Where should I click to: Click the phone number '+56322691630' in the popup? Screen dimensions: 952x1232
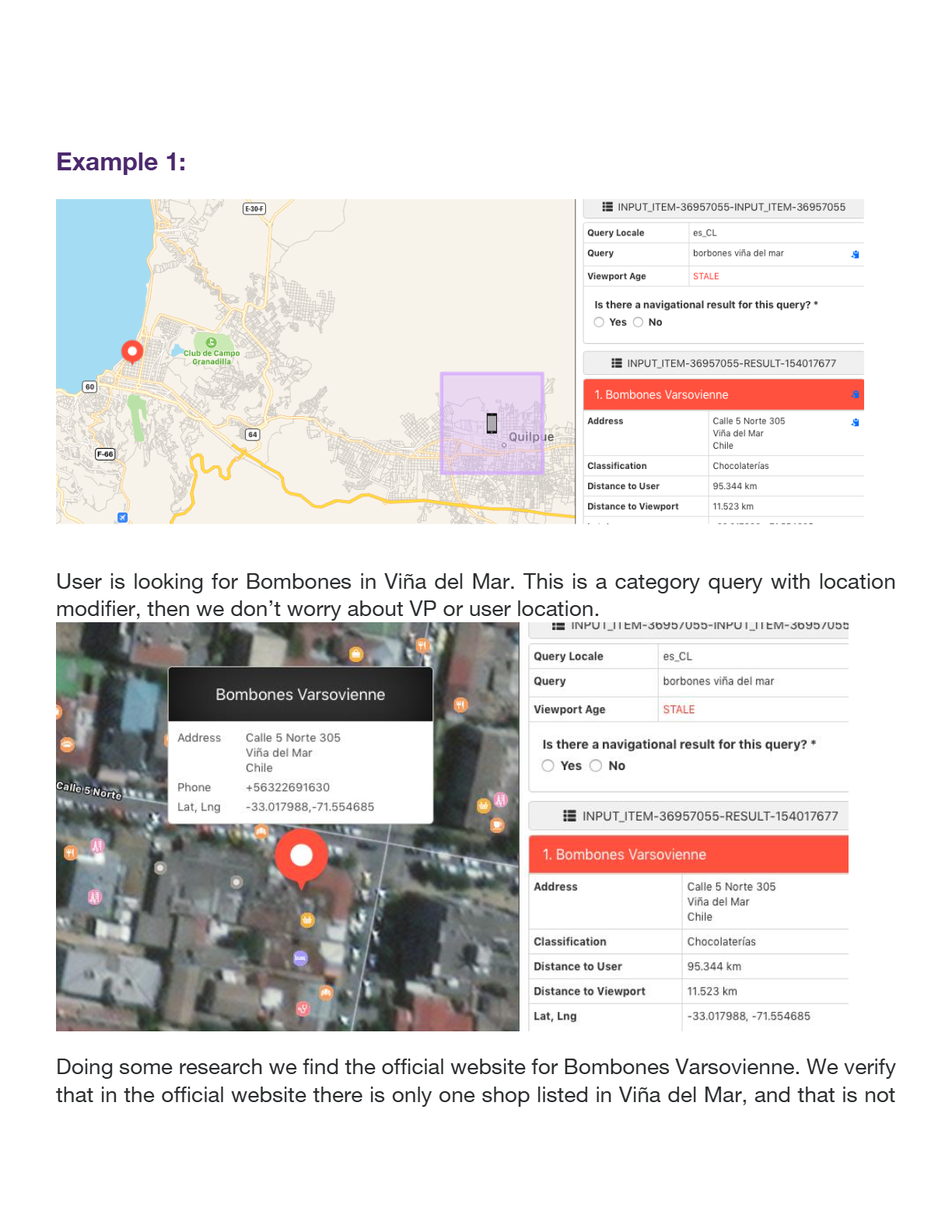click(x=288, y=787)
